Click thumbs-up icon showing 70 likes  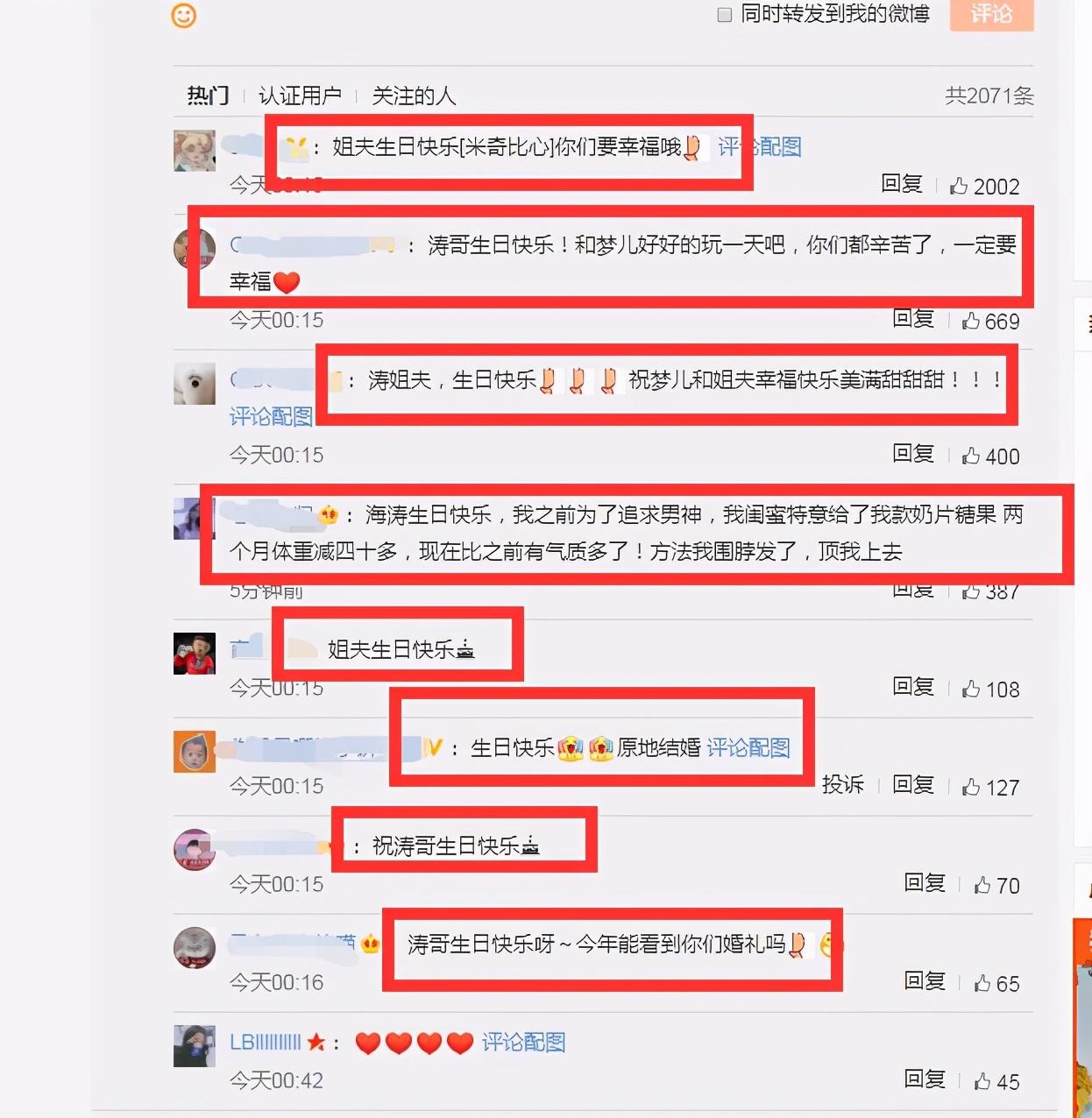point(982,885)
